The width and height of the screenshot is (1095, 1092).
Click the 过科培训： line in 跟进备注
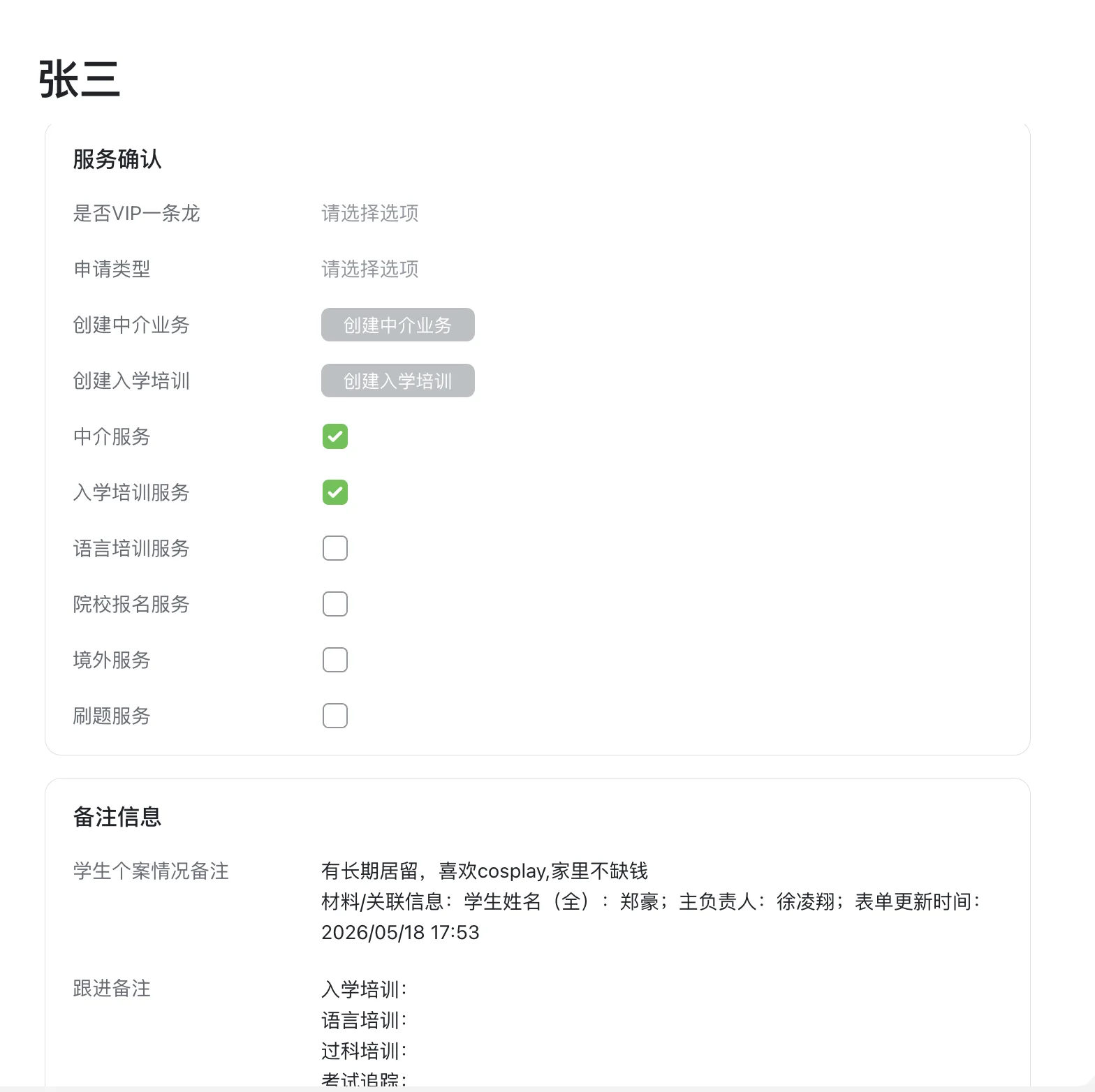tap(365, 1051)
